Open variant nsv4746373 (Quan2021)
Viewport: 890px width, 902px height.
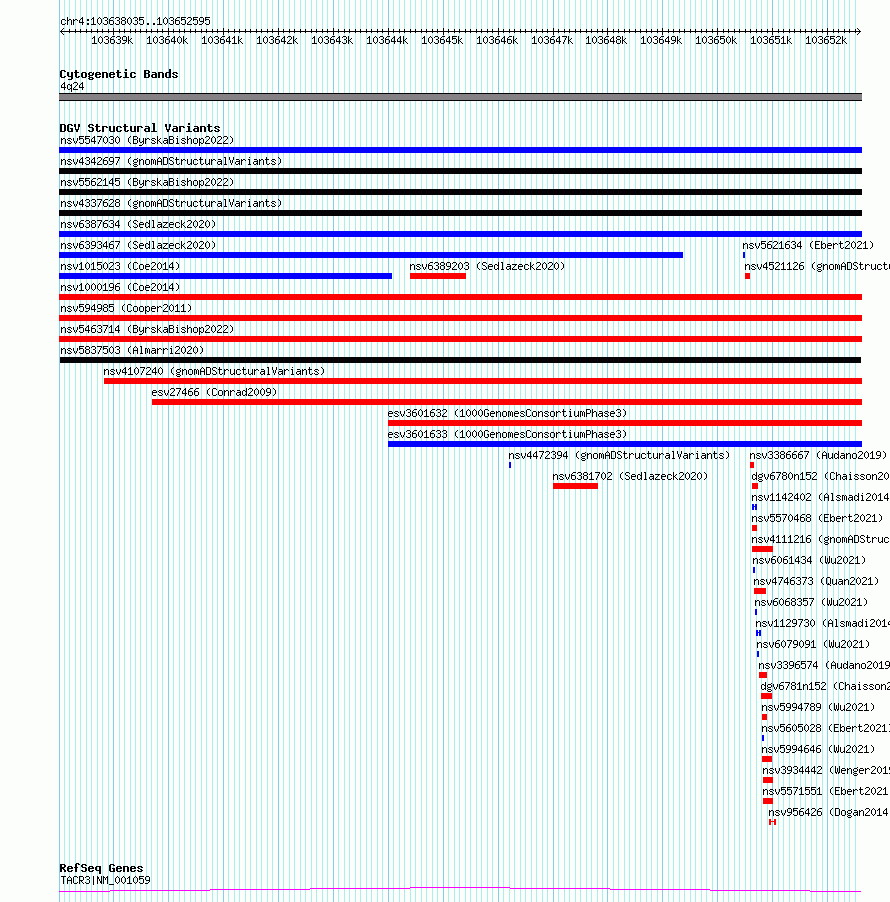click(x=816, y=581)
